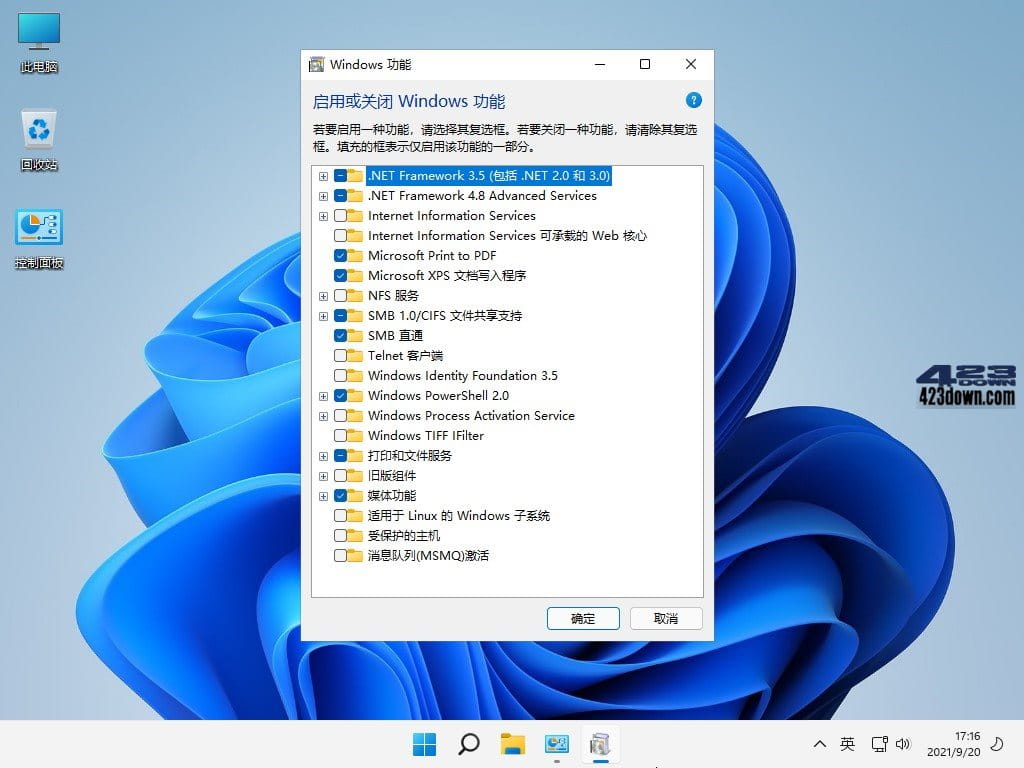Click the volume icon in the system tray
The width and height of the screenshot is (1024, 768).
(x=904, y=744)
